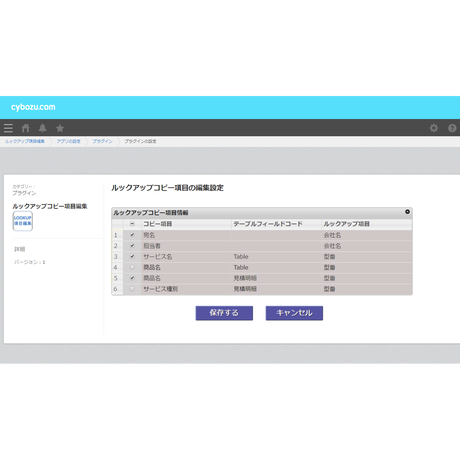
Task: Open the notifications bell icon
Action: click(43, 128)
